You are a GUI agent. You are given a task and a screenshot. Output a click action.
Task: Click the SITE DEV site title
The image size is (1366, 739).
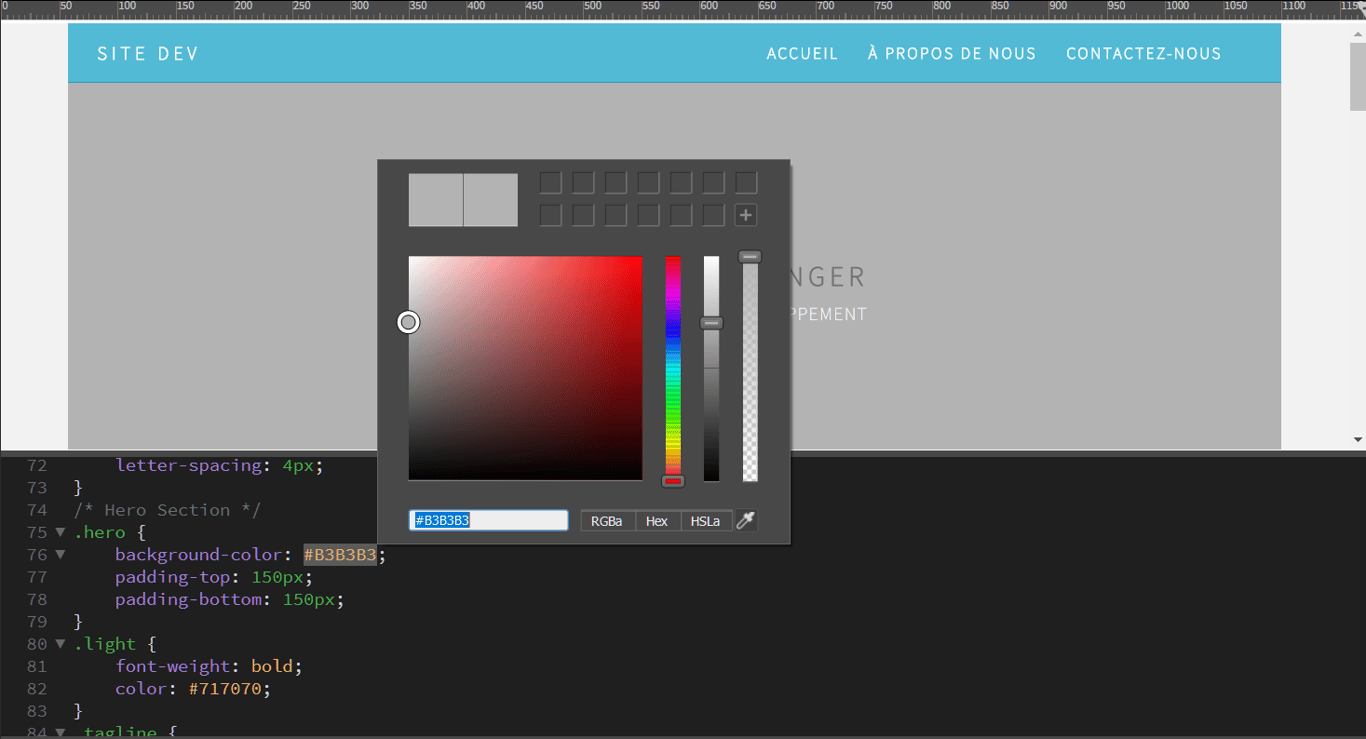tap(147, 53)
